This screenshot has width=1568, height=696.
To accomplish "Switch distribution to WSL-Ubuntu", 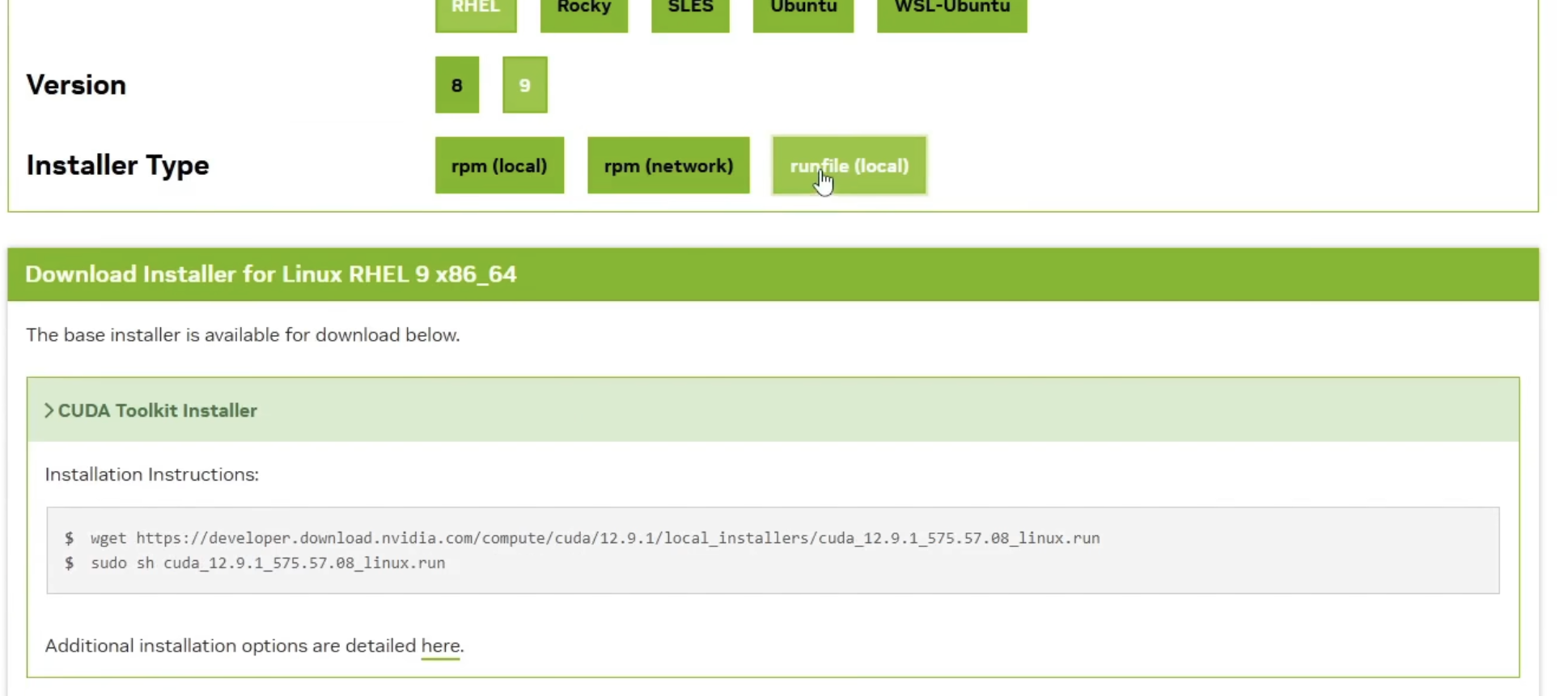I will 951,11.
